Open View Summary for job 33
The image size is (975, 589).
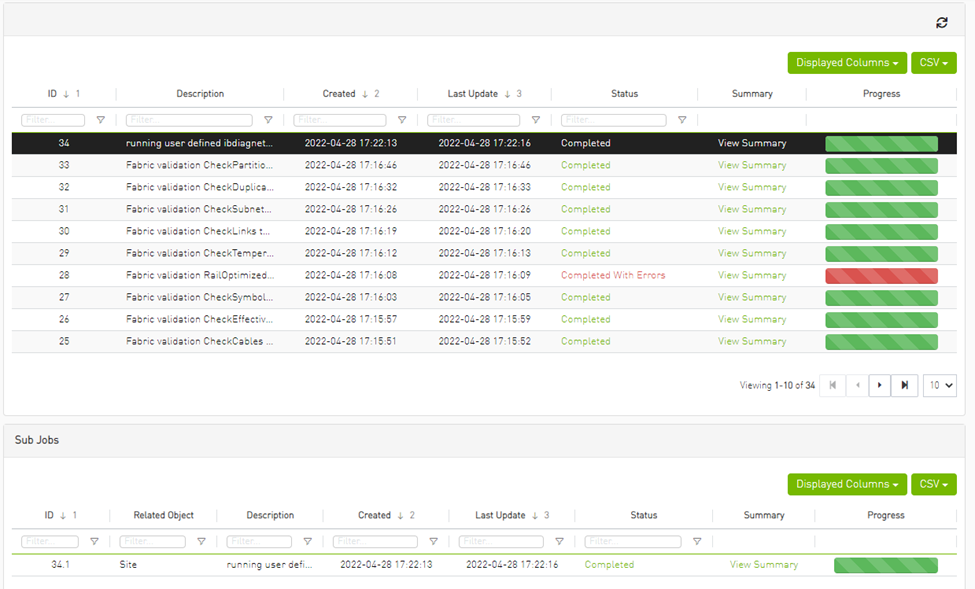(751, 165)
